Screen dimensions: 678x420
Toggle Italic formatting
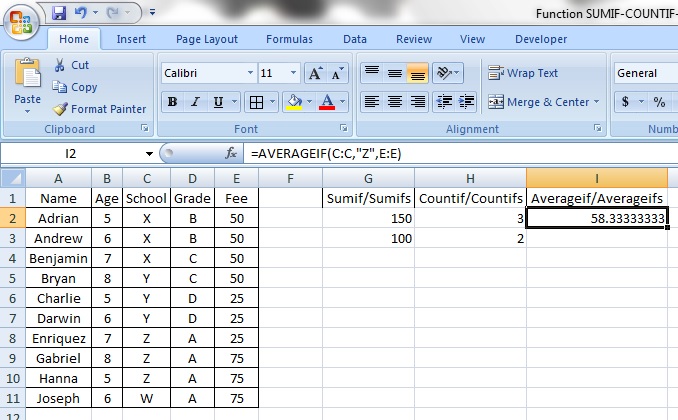click(x=193, y=102)
